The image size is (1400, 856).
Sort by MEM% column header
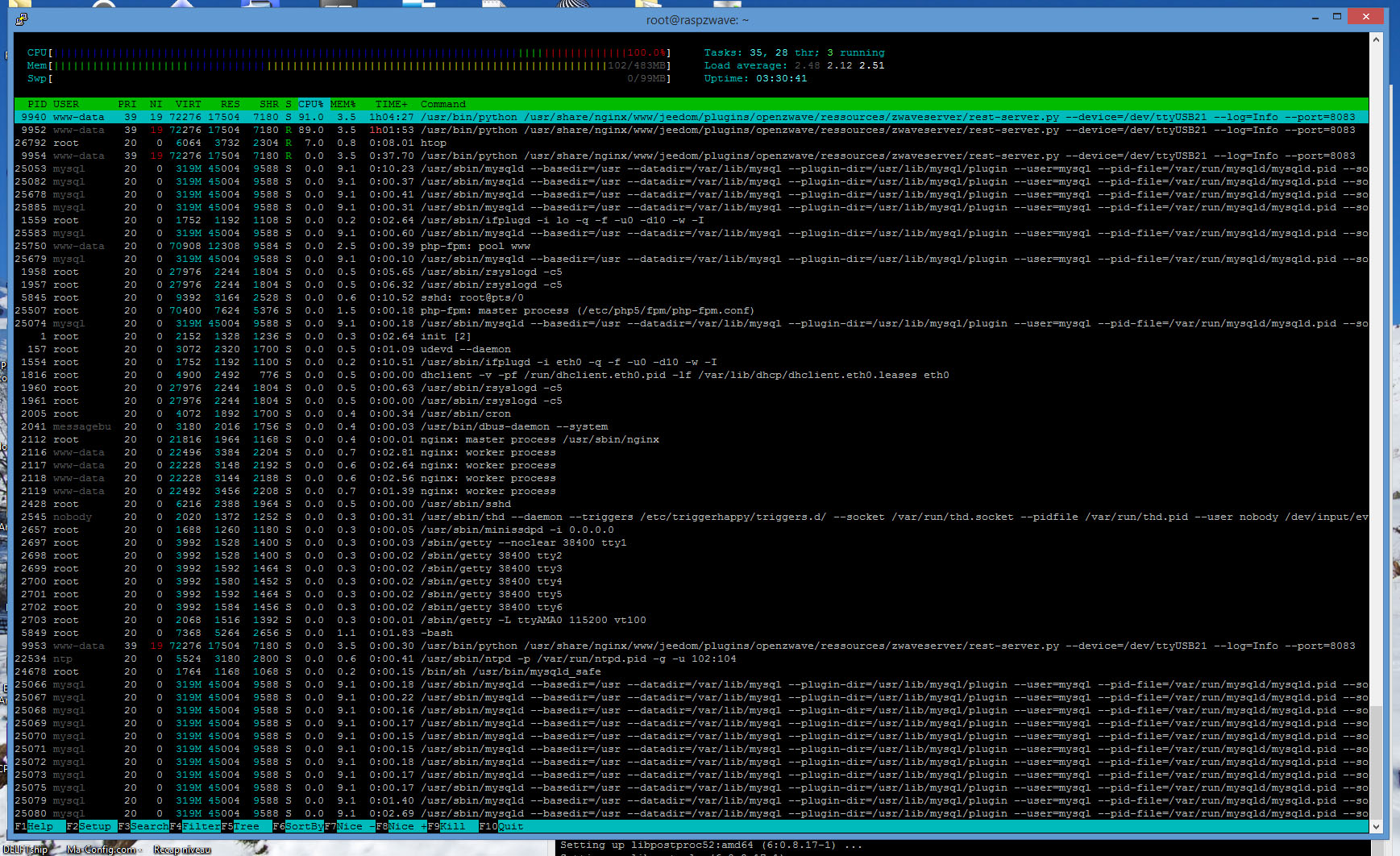(x=343, y=104)
